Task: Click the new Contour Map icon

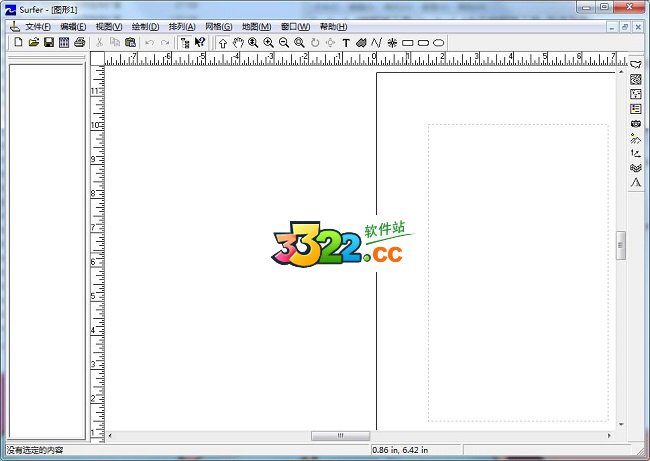Action: [x=635, y=79]
